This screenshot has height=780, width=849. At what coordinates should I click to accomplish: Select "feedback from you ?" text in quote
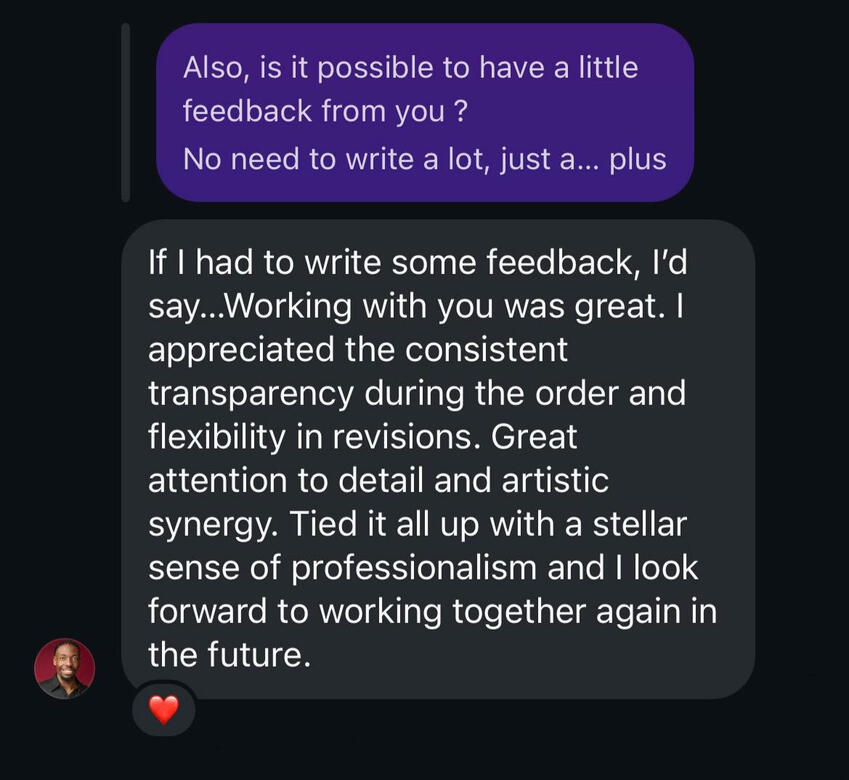tap(325, 111)
